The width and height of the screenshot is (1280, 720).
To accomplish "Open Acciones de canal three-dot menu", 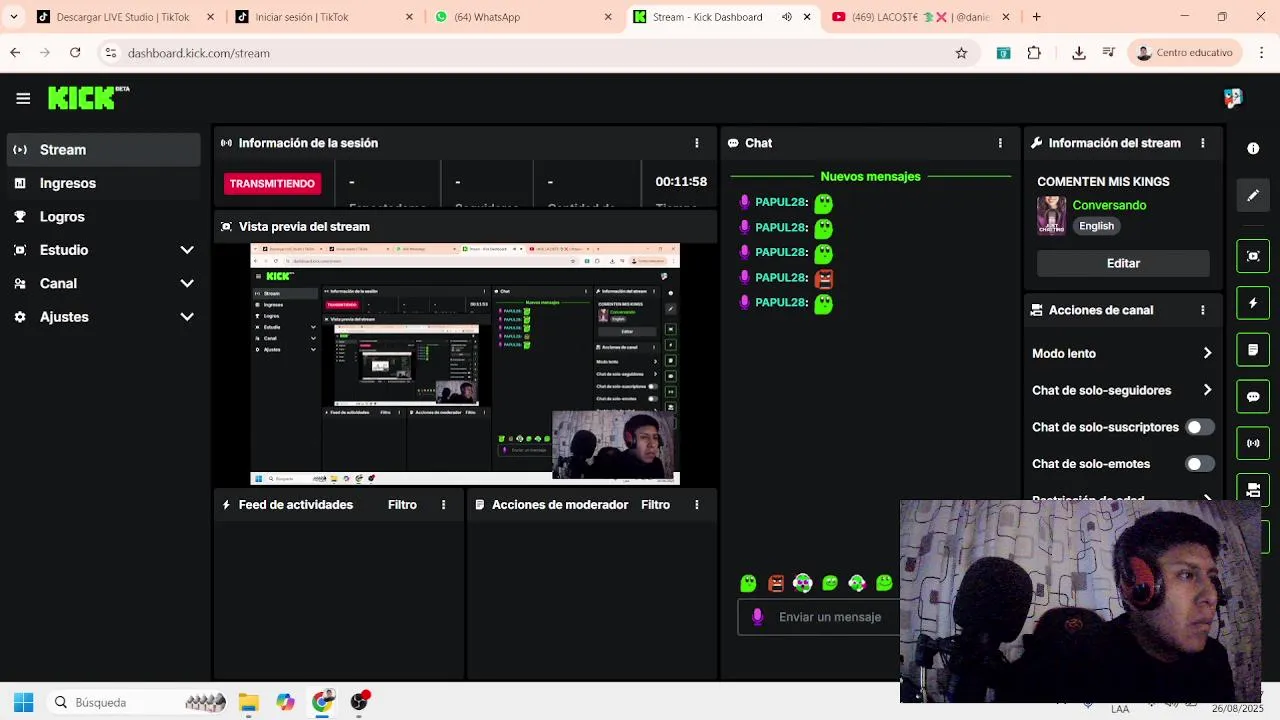I will (1203, 310).
